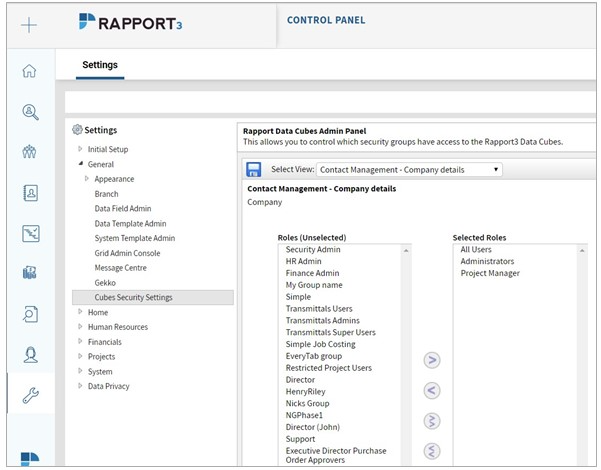Open System Template Admin settings
This screenshot has height=470, width=601.
135,238
